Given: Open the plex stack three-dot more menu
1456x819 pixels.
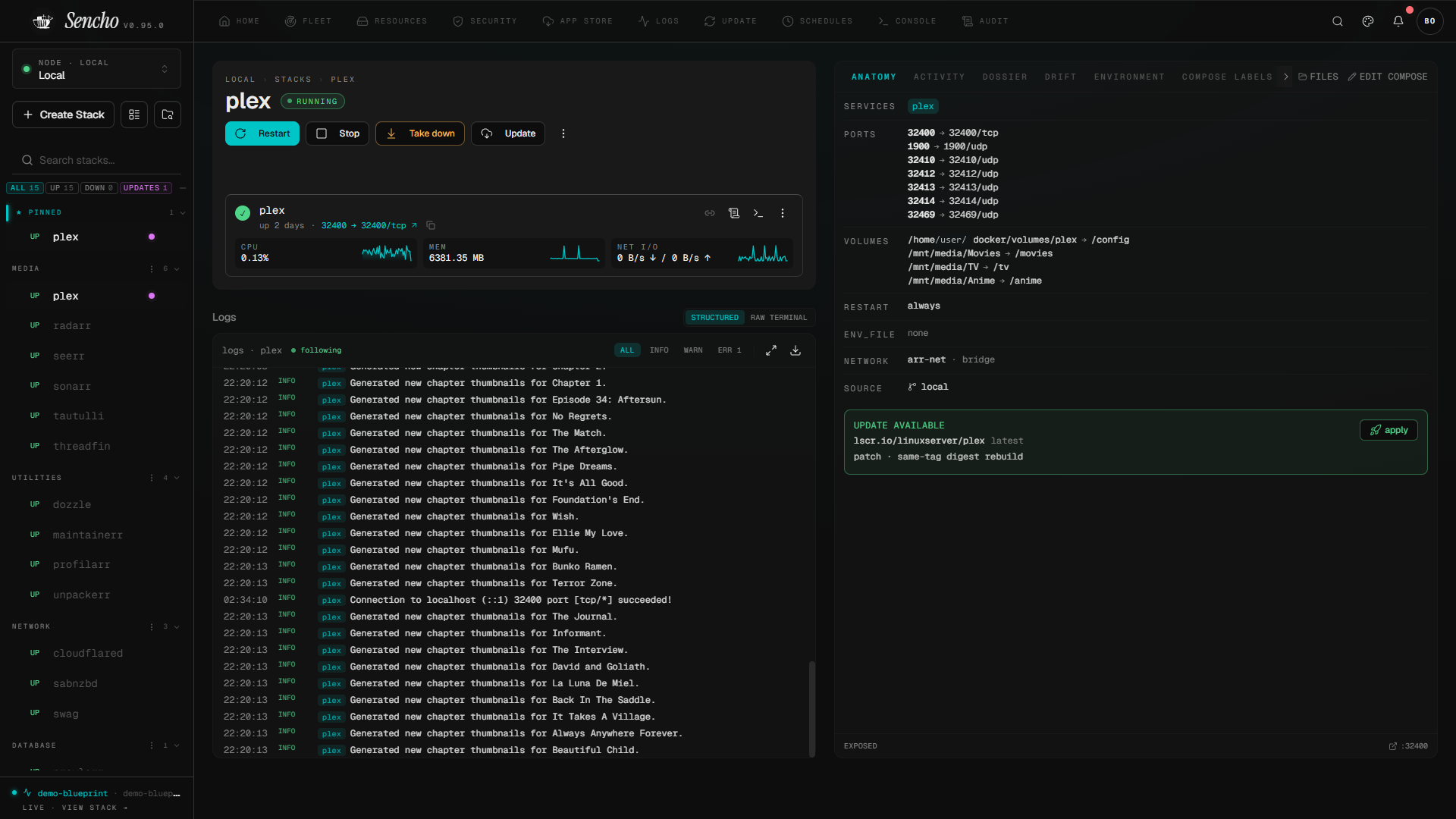Looking at the screenshot, I should click(563, 133).
